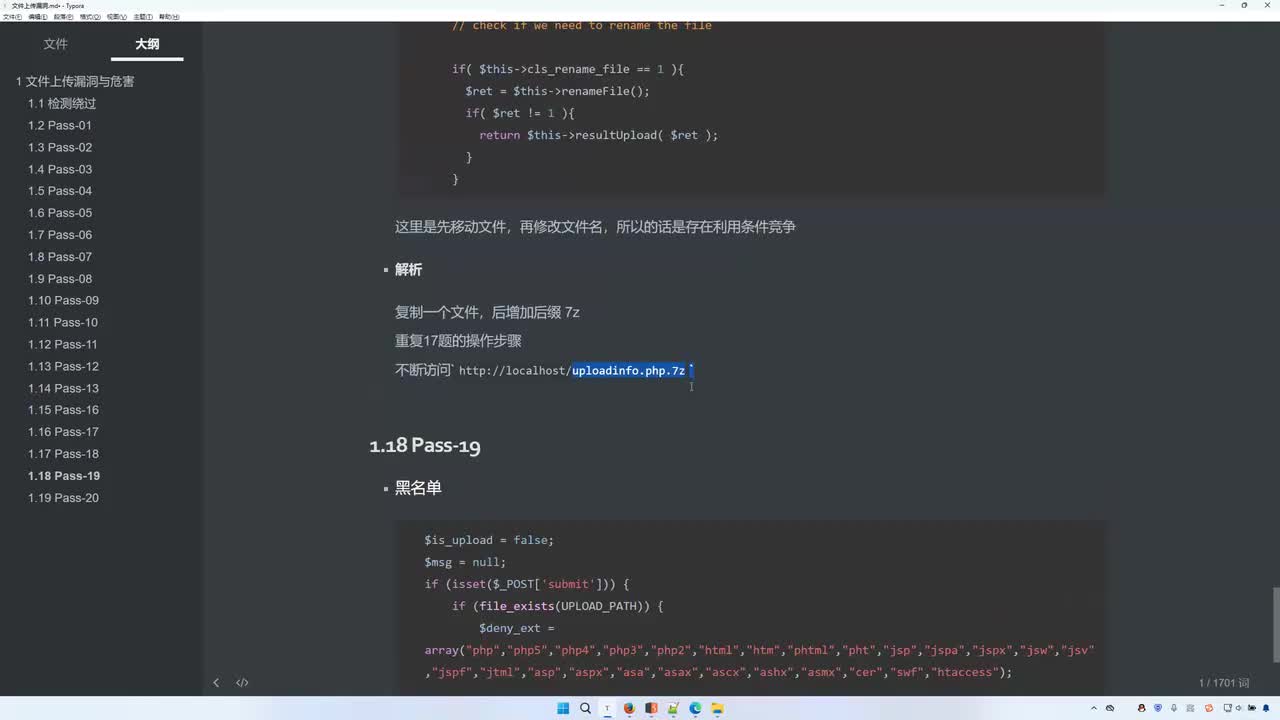Click code line $is_upload = false;
This screenshot has height=720, width=1280.
[x=489, y=540]
